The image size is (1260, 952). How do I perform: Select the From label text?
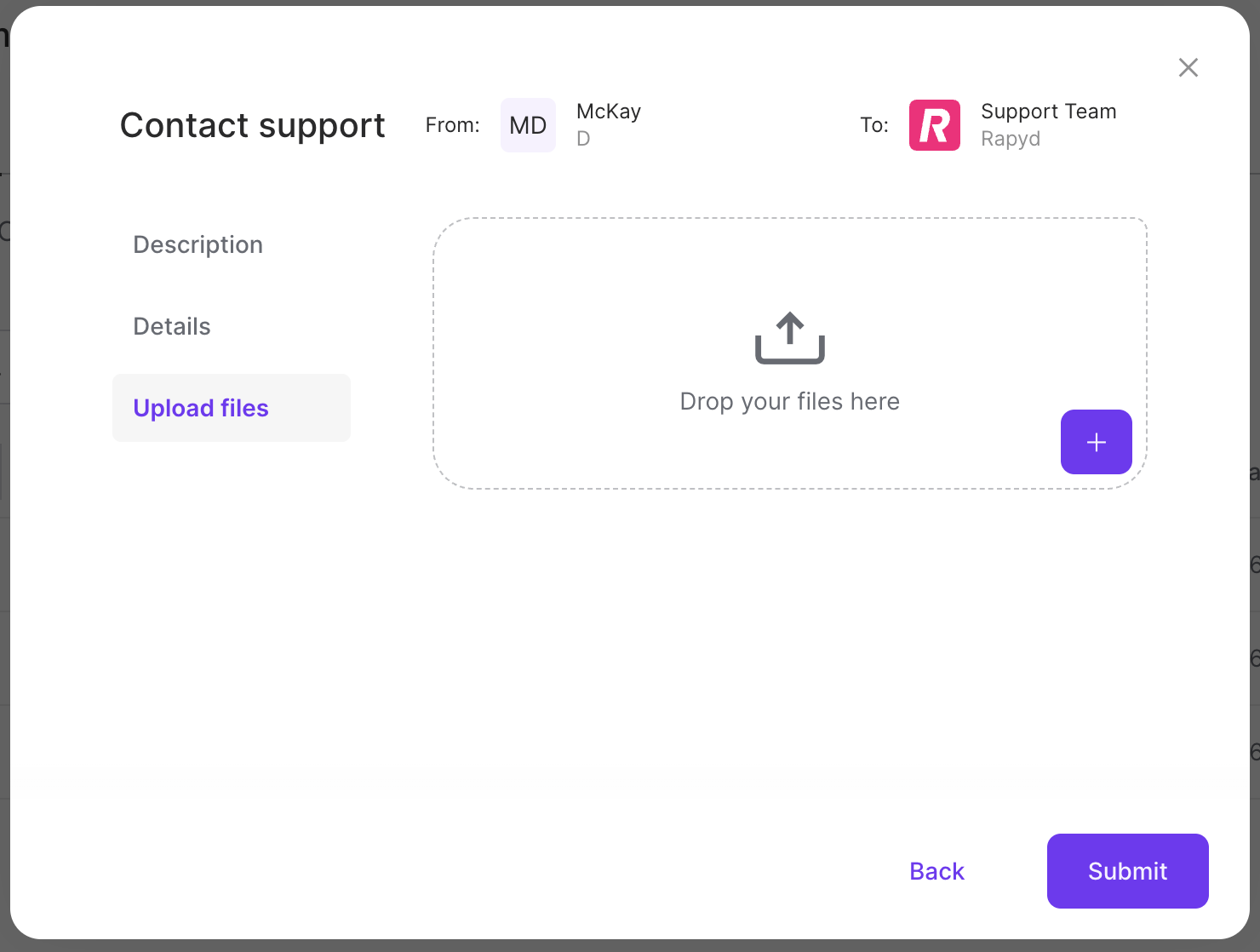pos(452,125)
